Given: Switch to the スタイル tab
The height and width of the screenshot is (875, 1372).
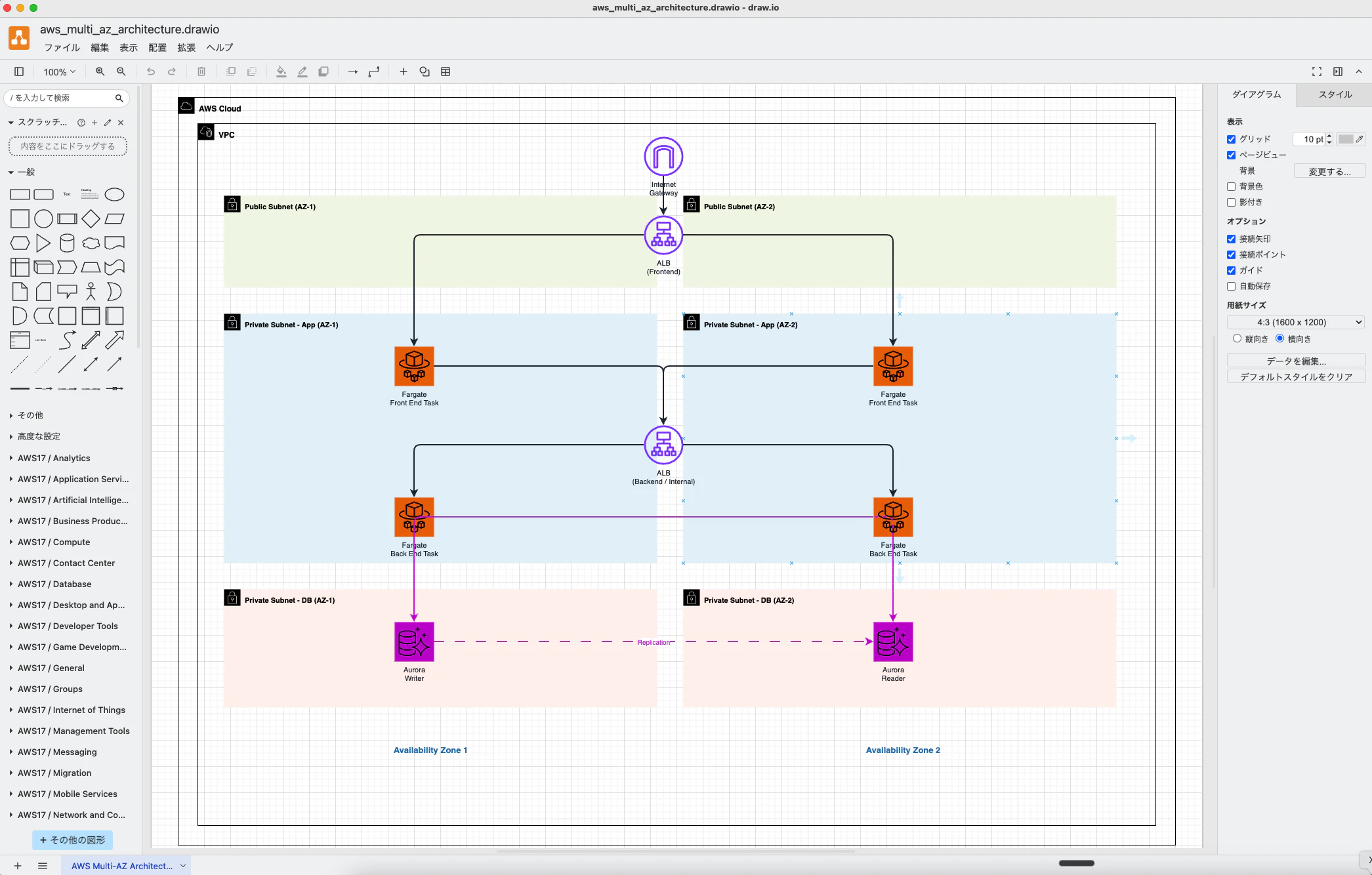Looking at the screenshot, I should click(x=1335, y=94).
